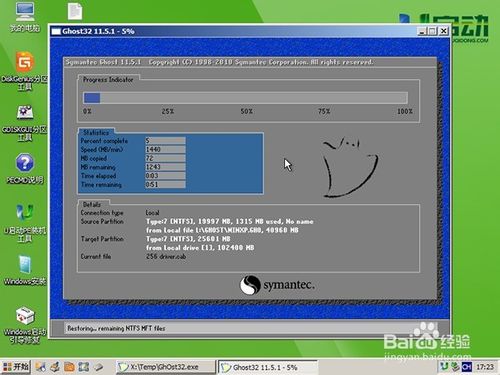Click the Speed (MB/min) value 1440

click(x=165, y=149)
